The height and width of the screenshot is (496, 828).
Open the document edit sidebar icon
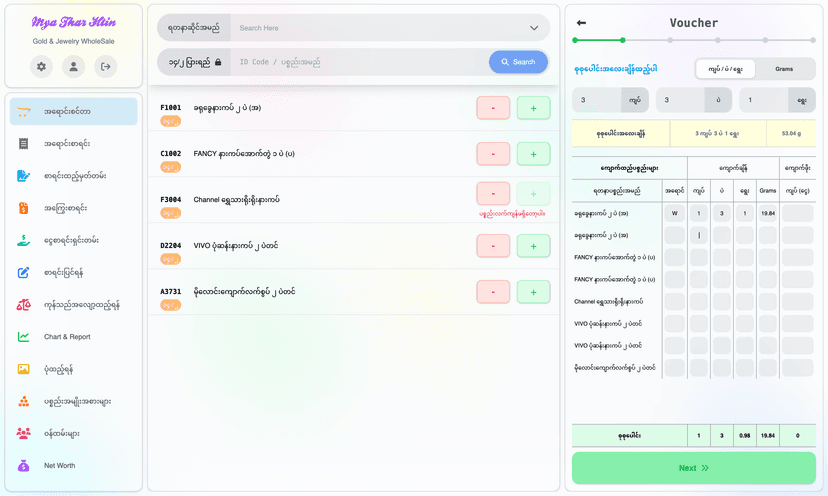point(23,176)
